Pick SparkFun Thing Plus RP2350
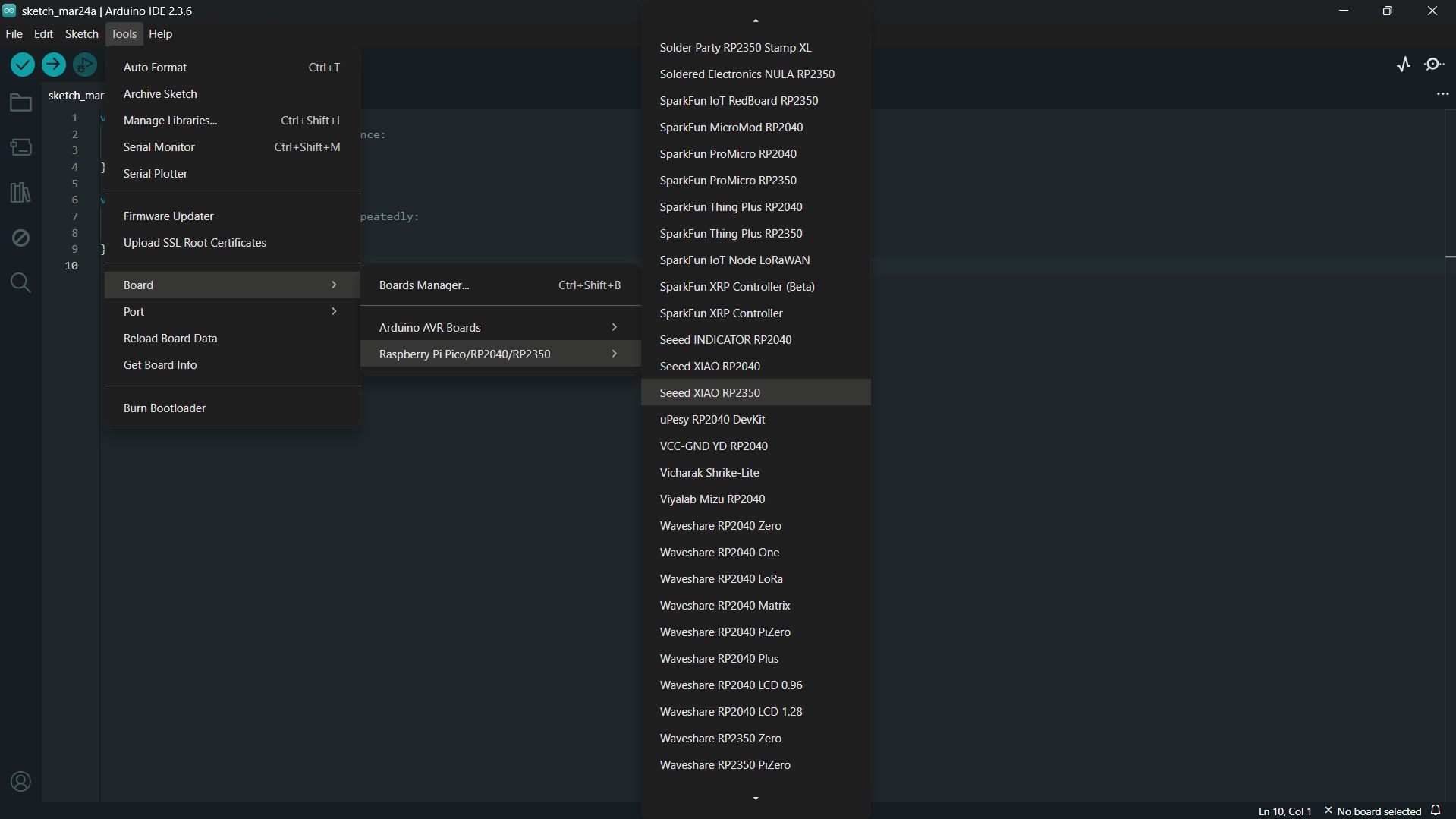Image resolution: width=1456 pixels, height=819 pixels. [x=756, y=234]
